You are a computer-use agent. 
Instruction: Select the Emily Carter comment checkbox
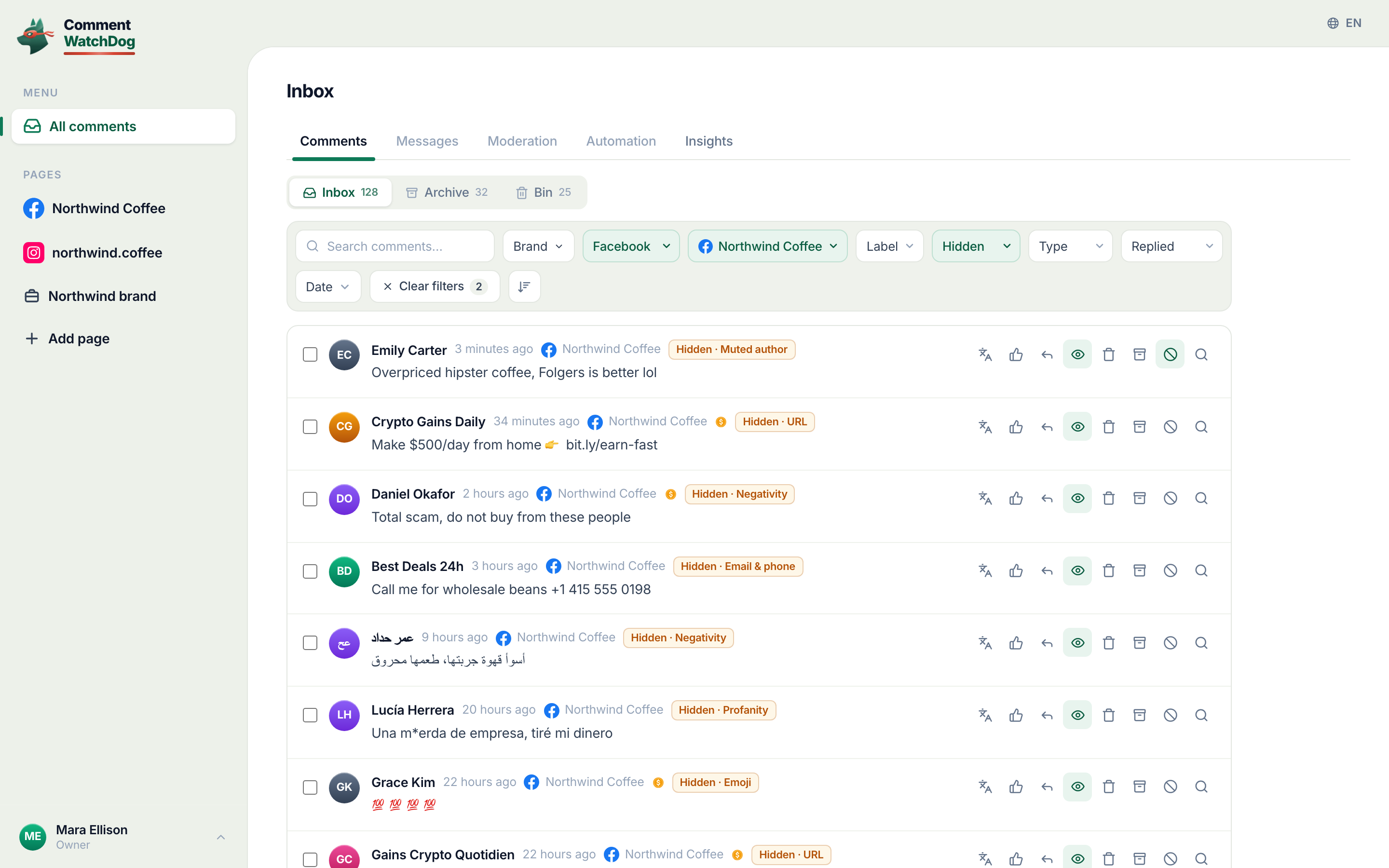310,355
